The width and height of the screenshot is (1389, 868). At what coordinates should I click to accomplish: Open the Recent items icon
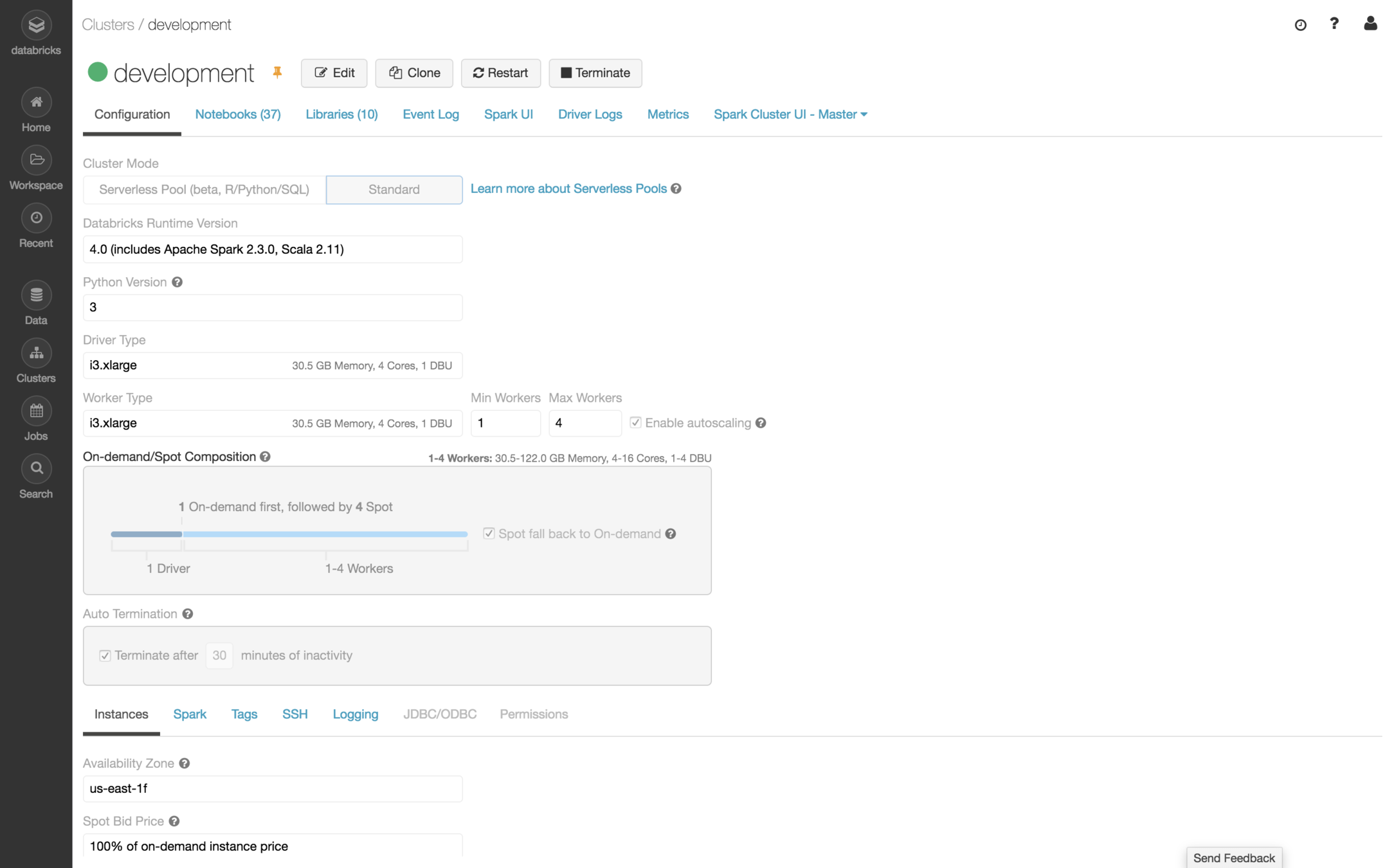point(36,219)
